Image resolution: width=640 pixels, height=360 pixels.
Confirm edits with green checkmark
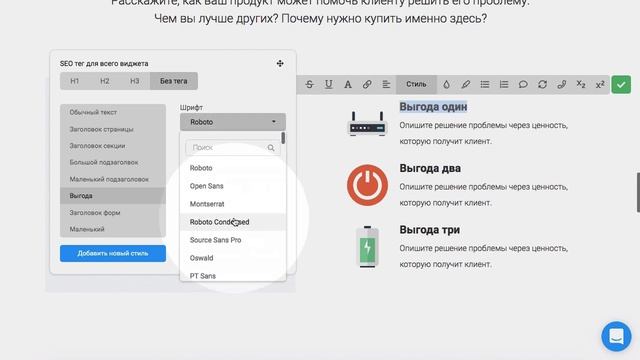[x=621, y=84]
